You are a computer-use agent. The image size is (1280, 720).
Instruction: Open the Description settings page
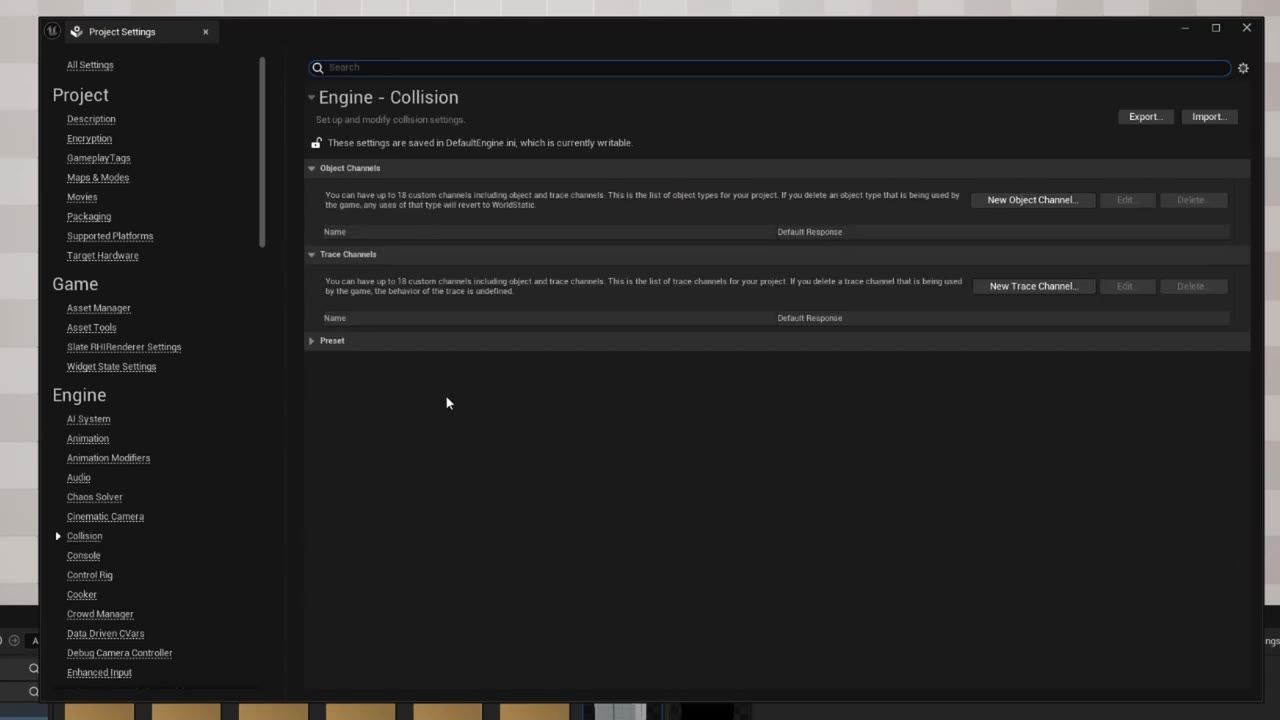point(91,119)
